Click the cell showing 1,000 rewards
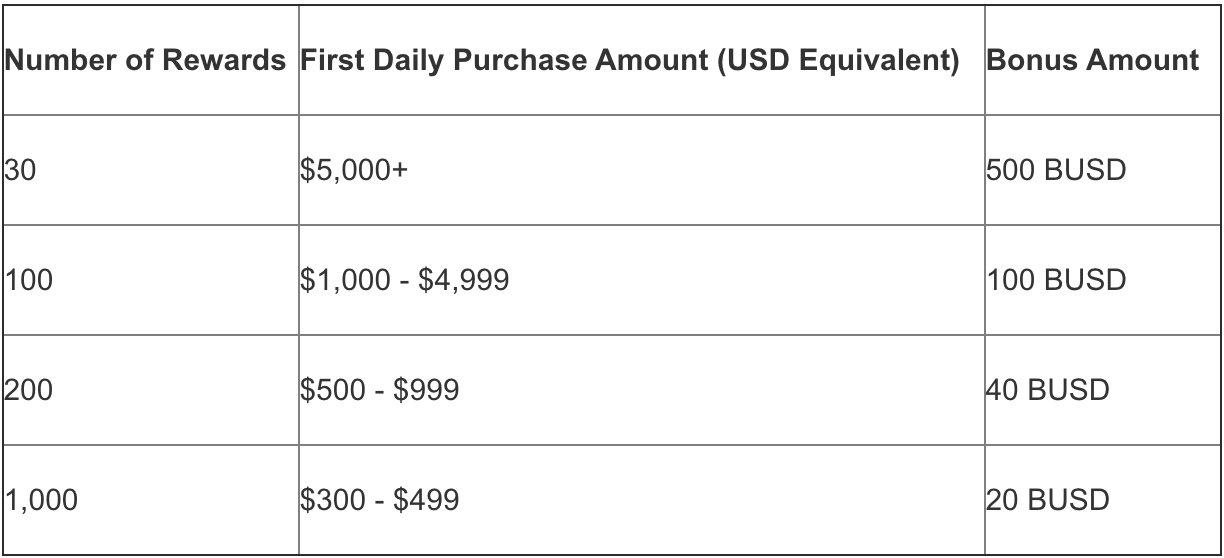This screenshot has height=558, width=1224. coord(150,498)
